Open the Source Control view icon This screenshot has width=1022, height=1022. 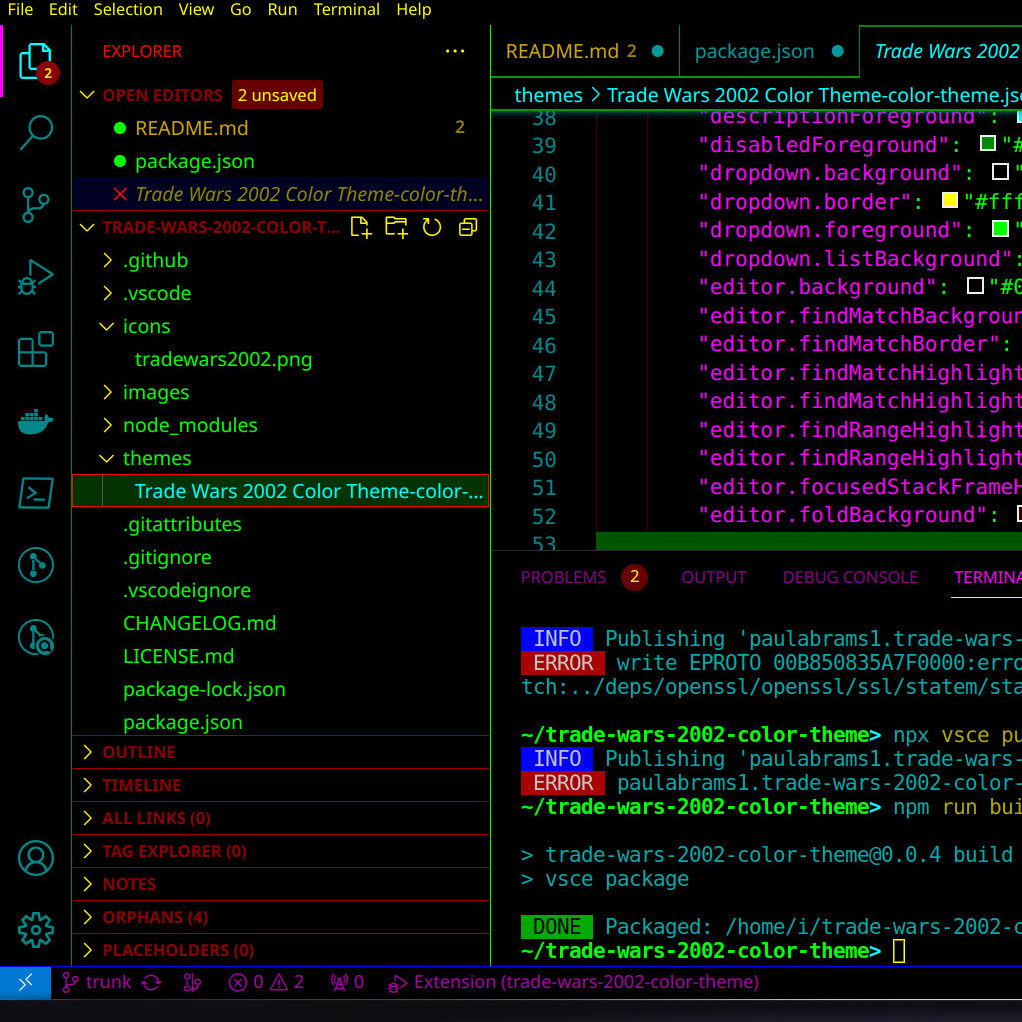[x=35, y=205]
